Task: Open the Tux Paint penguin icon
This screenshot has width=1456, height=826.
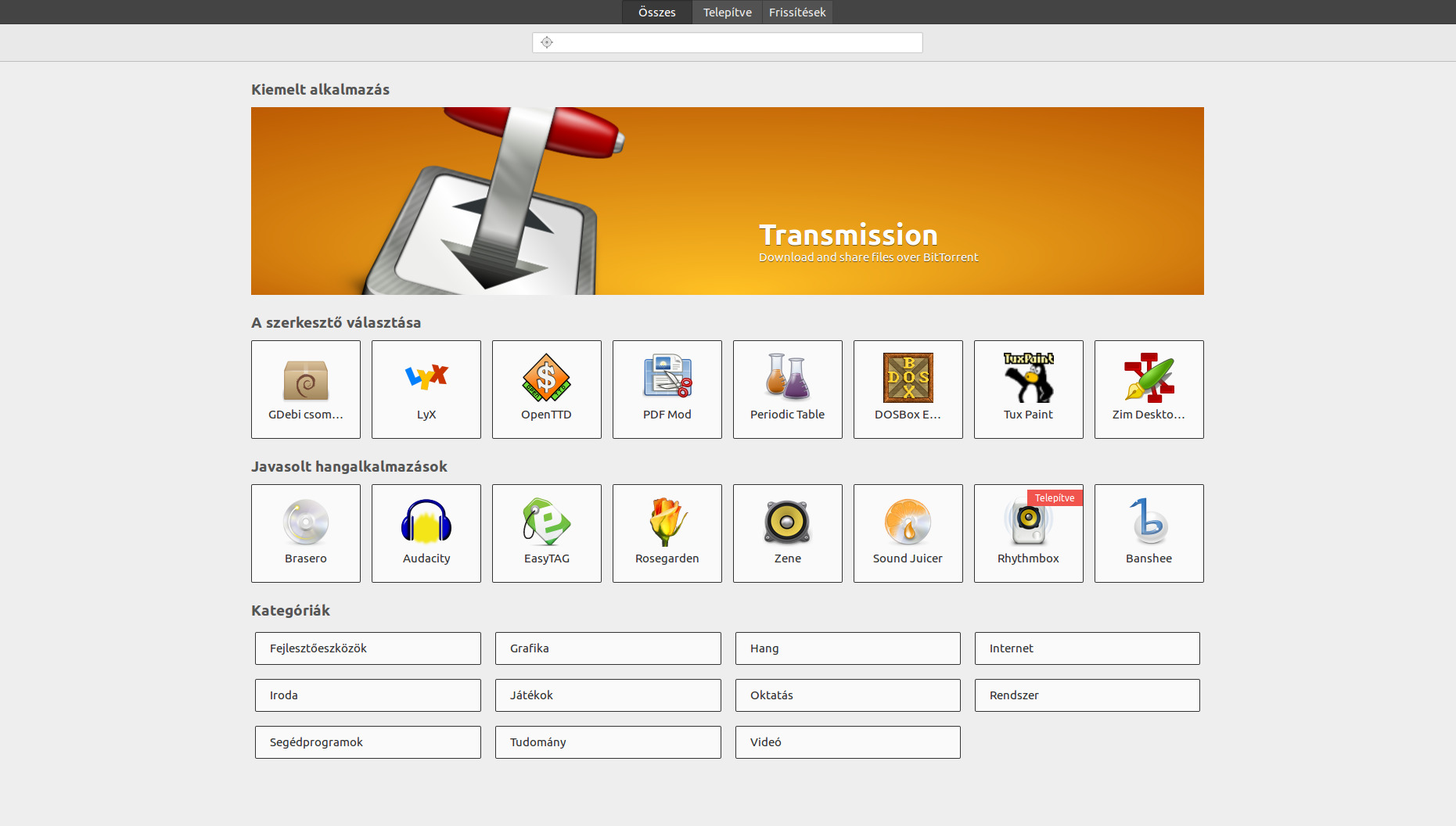Action: click(x=1029, y=378)
